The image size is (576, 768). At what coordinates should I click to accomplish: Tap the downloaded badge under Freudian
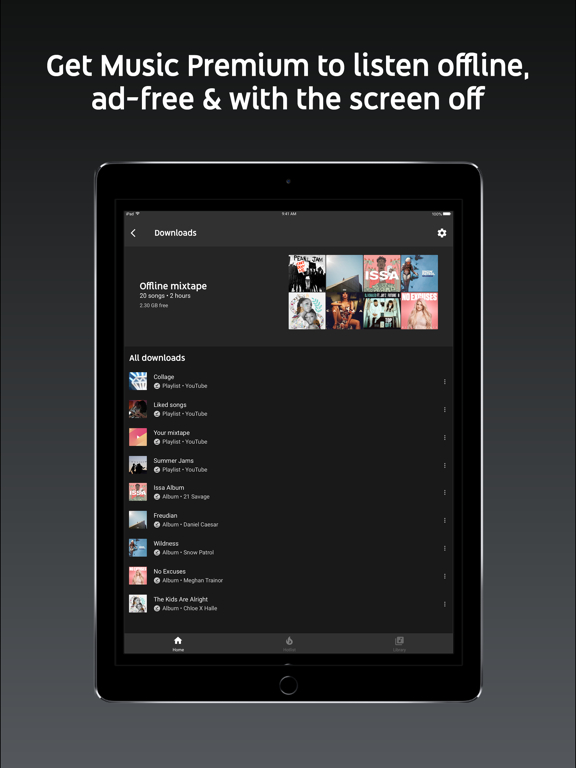(157, 525)
